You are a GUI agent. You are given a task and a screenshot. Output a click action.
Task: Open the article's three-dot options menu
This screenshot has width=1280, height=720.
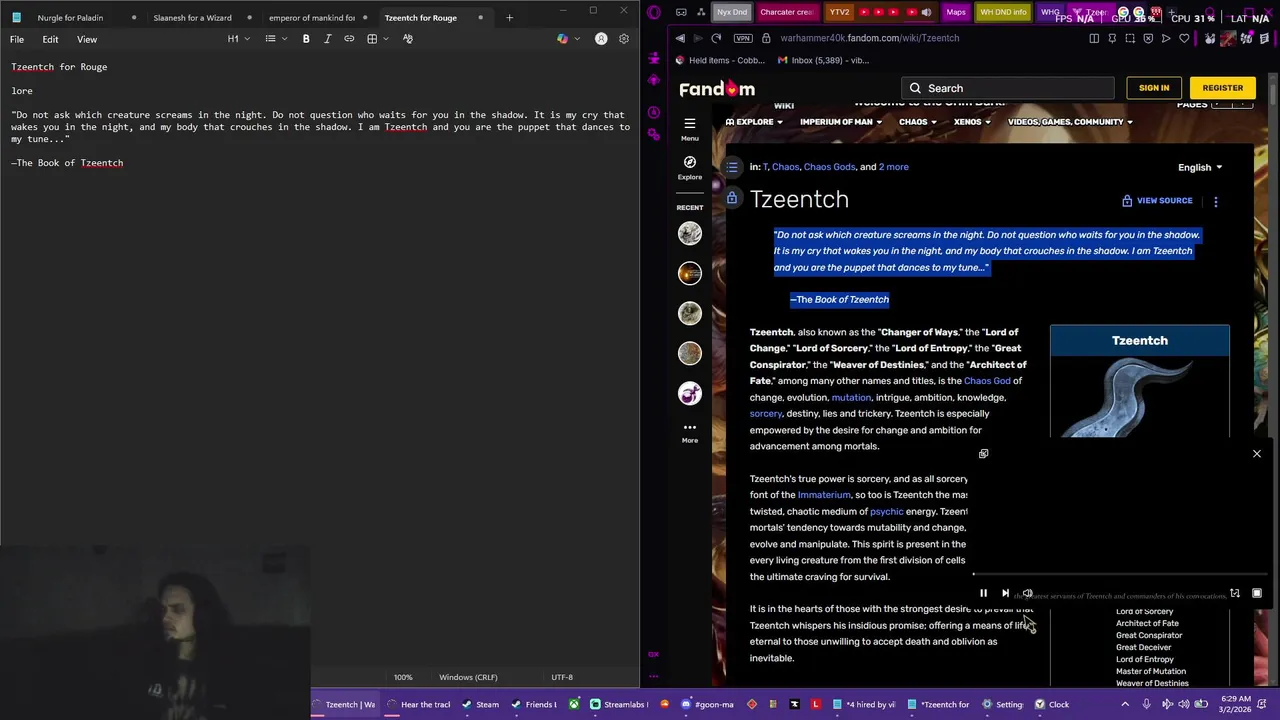(1216, 201)
